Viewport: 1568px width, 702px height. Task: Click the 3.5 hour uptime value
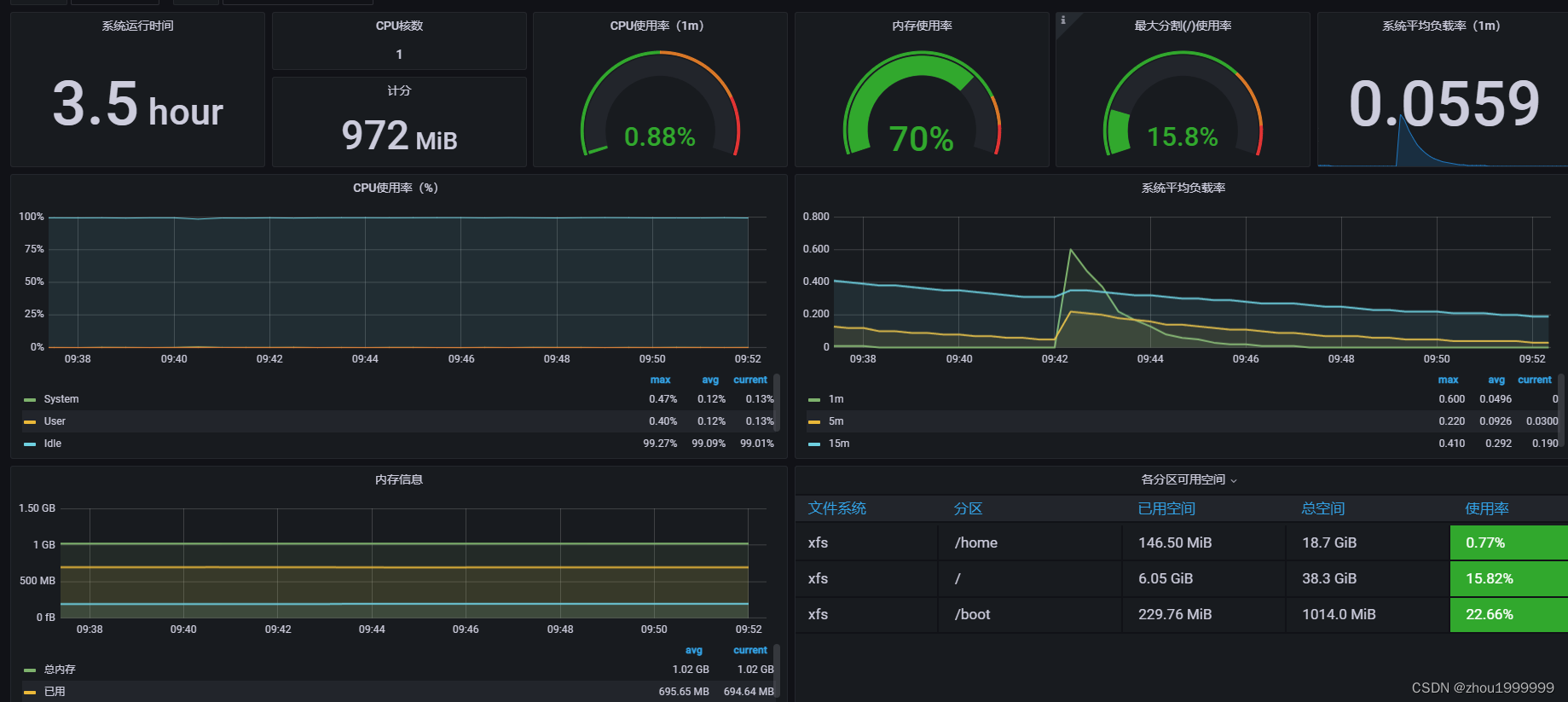point(137,104)
